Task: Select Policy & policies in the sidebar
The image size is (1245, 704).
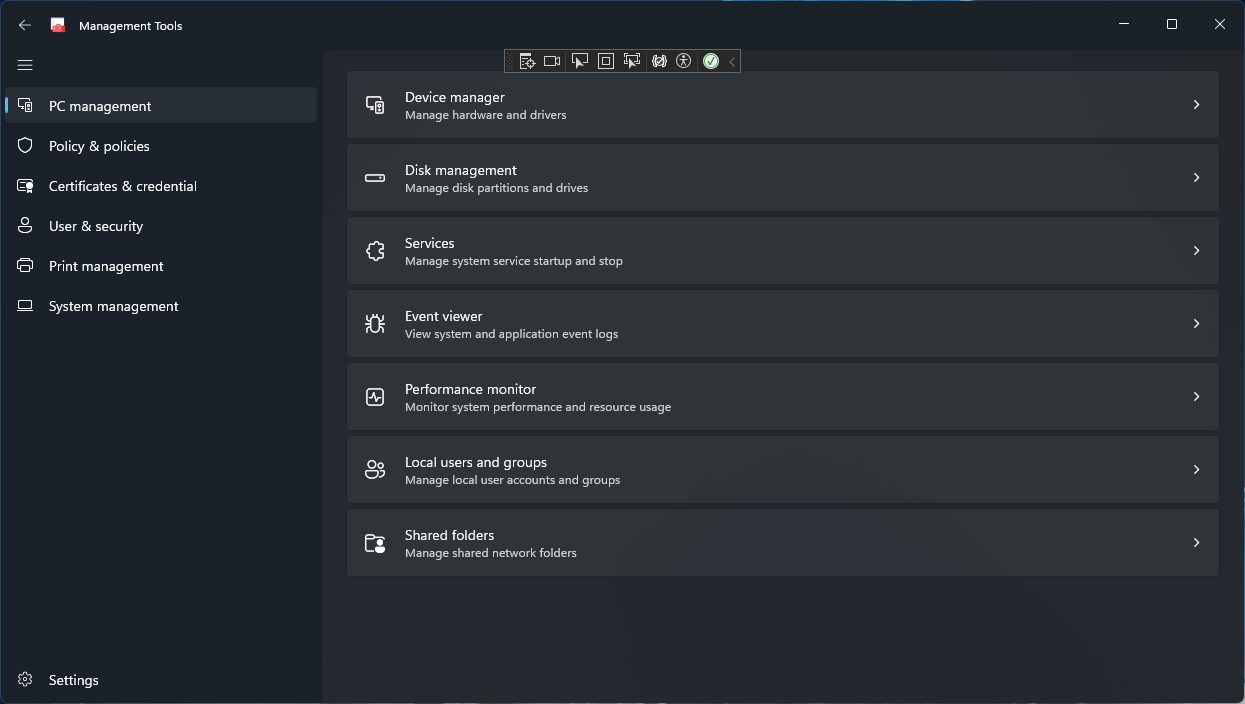Action: (x=99, y=146)
